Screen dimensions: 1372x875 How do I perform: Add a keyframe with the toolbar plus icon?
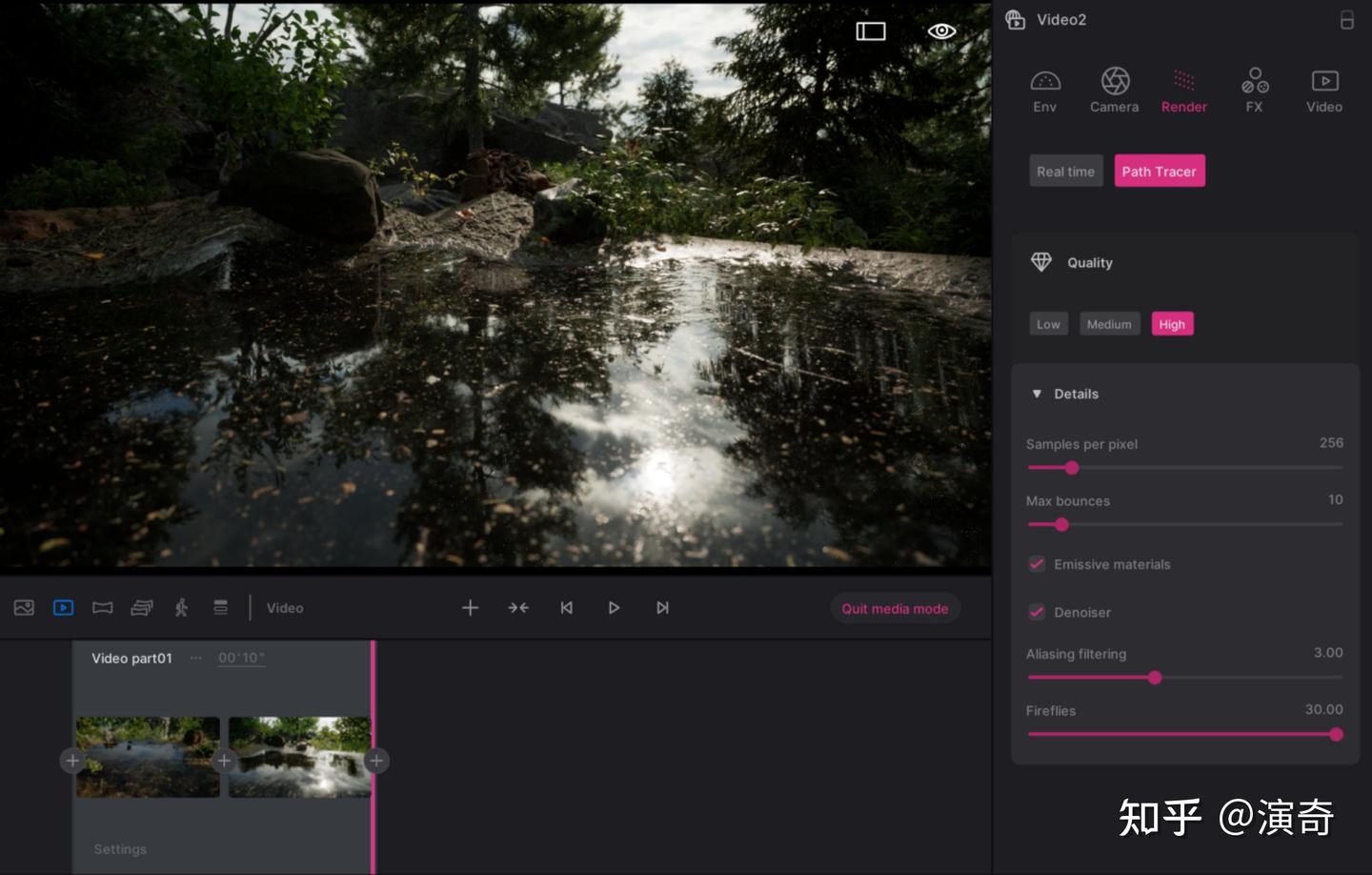click(471, 607)
